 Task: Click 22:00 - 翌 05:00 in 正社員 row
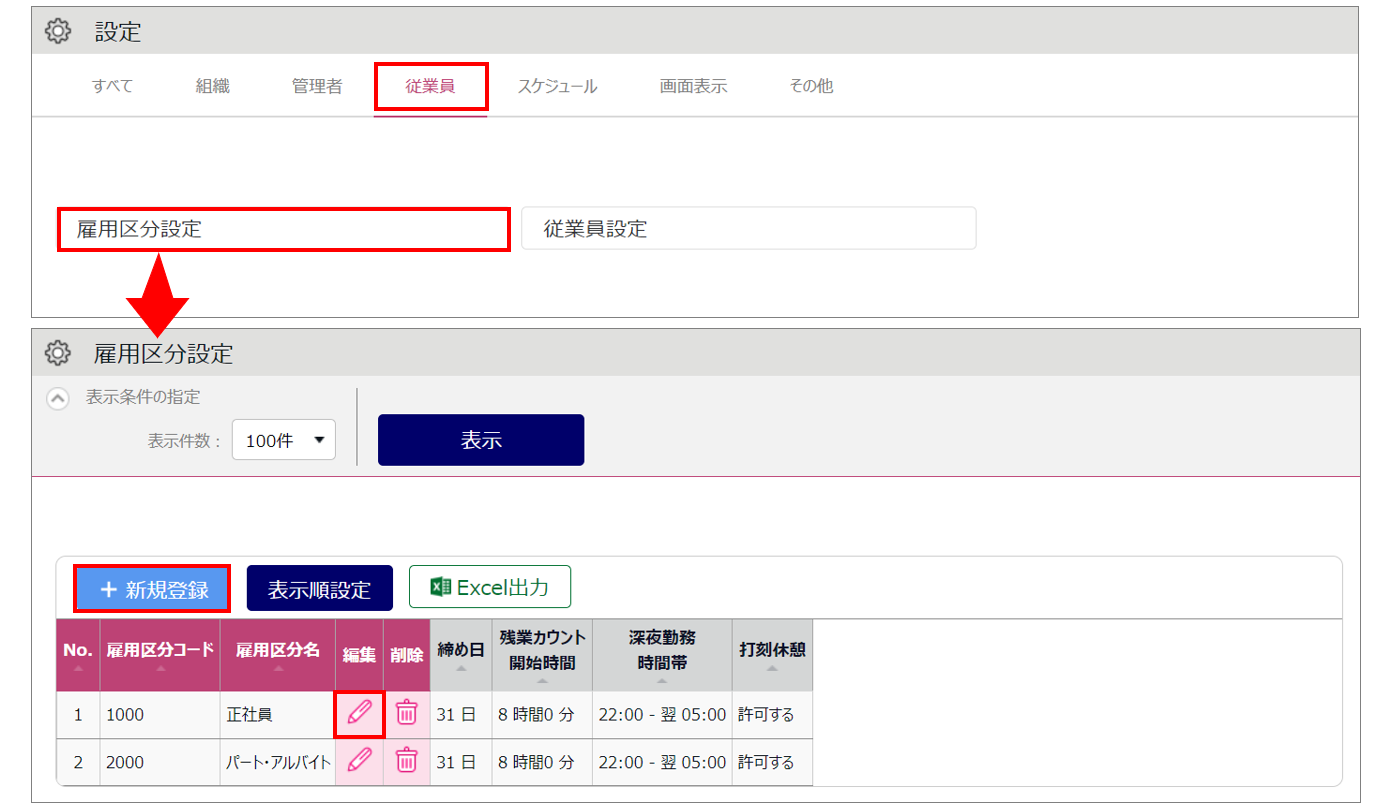coord(662,715)
